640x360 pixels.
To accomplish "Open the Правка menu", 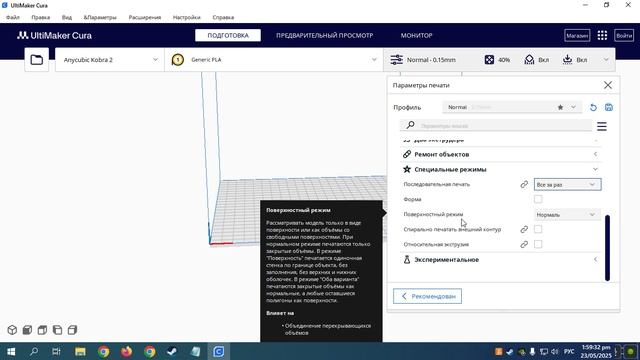I will coord(40,17).
